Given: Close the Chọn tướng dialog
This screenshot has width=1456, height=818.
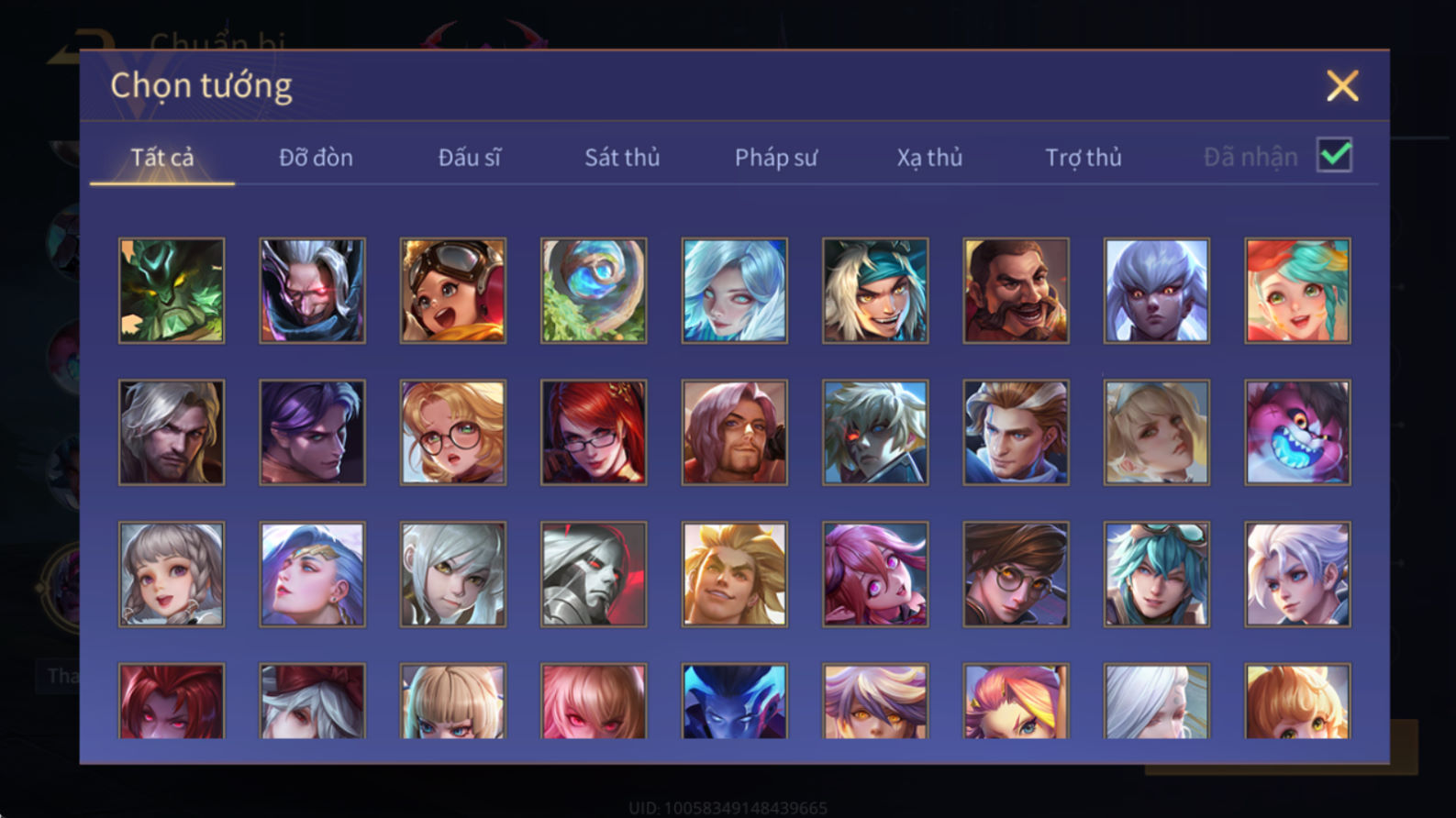Looking at the screenshot, I should click(1342, 86).
